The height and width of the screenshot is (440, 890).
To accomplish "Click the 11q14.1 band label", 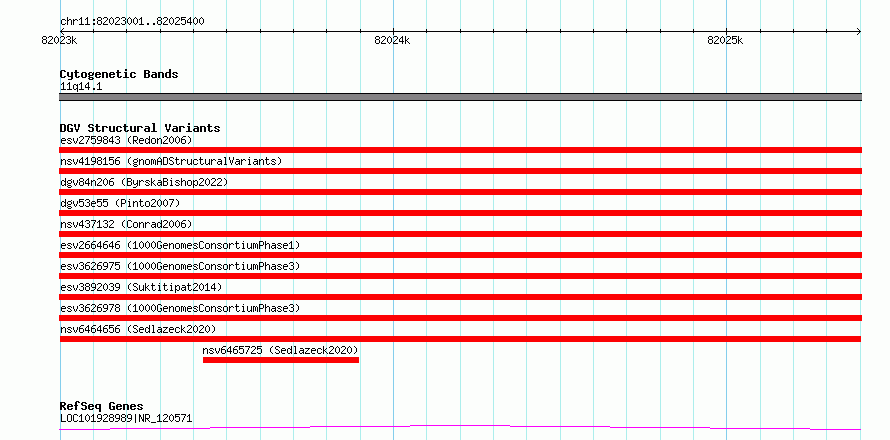I will (81, 87).
